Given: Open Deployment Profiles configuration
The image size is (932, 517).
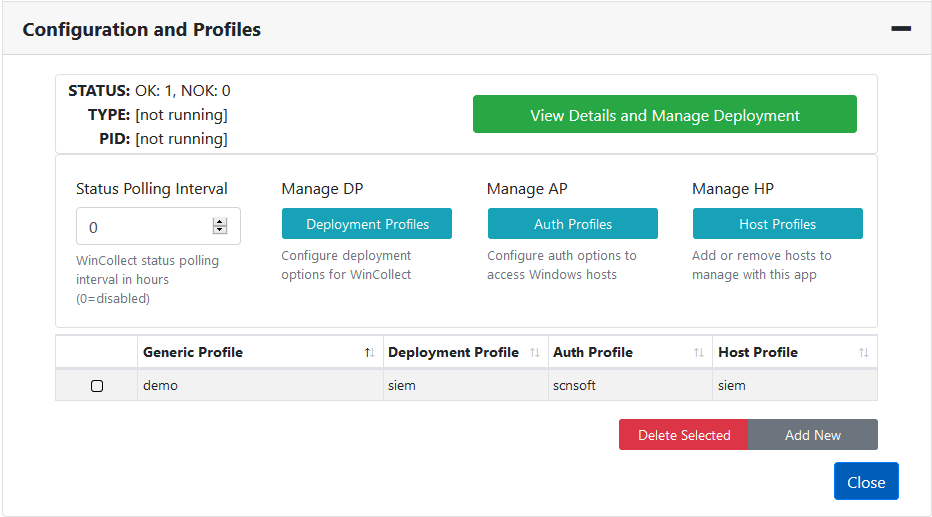Looking at the screenshot, I should [367, 224].
